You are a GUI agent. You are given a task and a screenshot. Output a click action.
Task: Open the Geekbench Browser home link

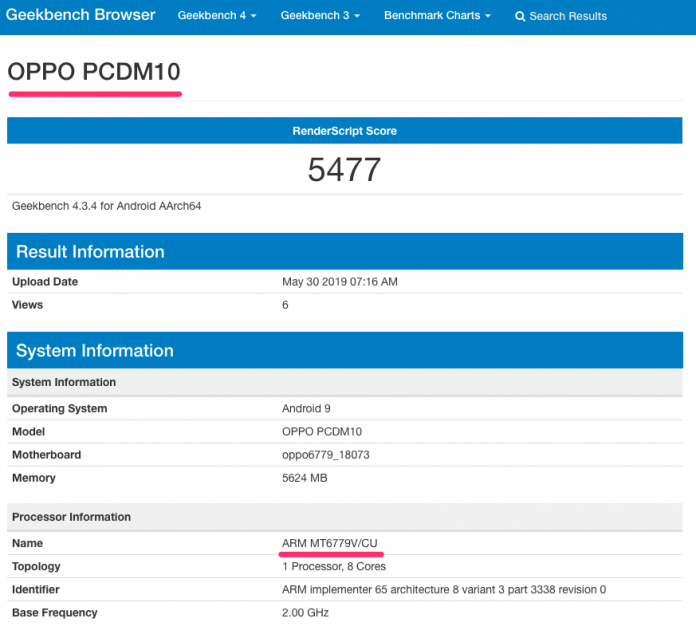(80, 15)
